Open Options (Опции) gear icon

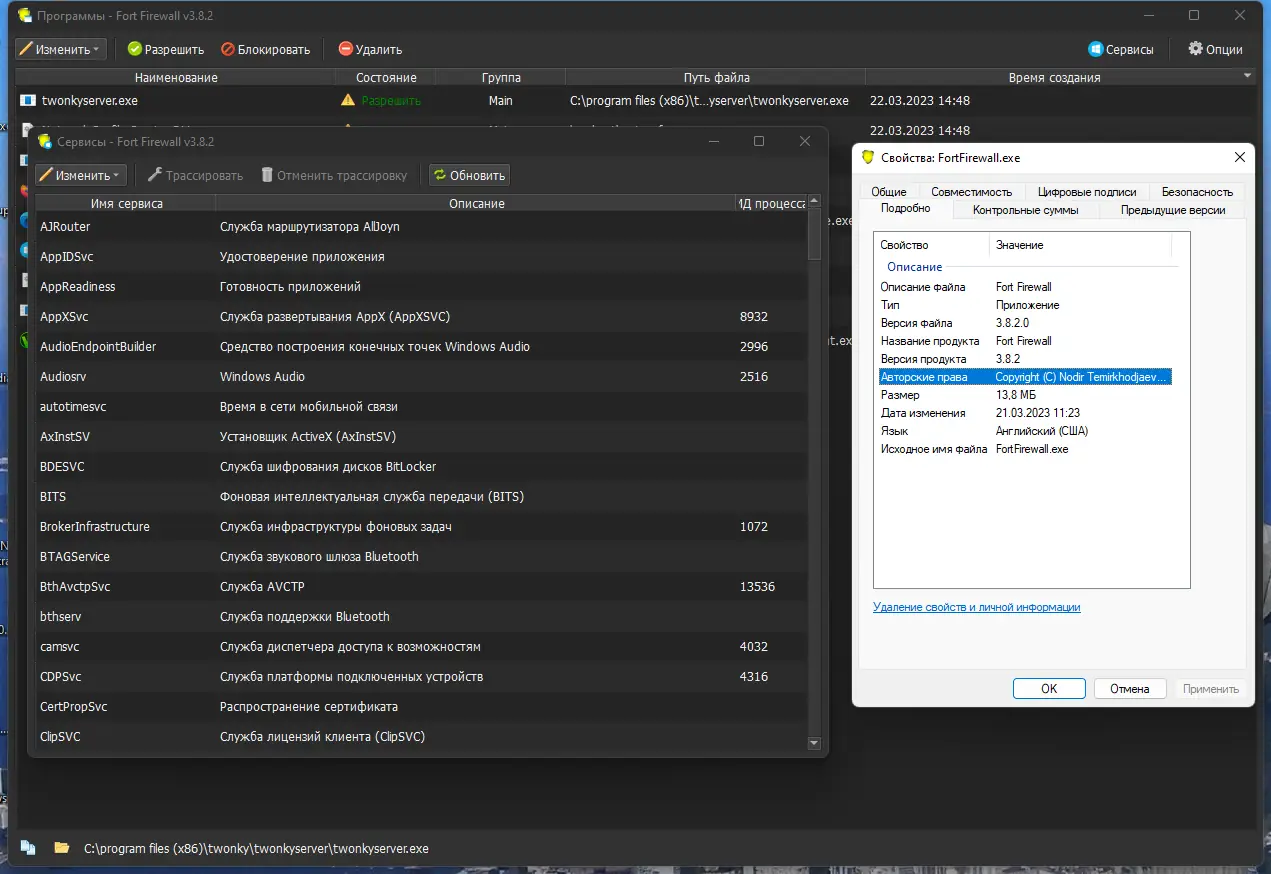click(1195, 49)
